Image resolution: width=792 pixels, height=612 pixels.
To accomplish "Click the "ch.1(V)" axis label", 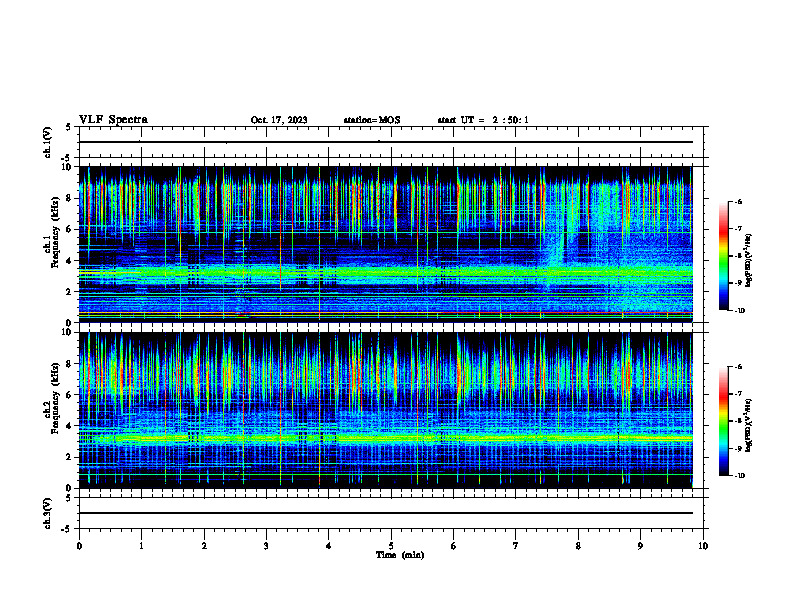I will click(x=47, y=142).
